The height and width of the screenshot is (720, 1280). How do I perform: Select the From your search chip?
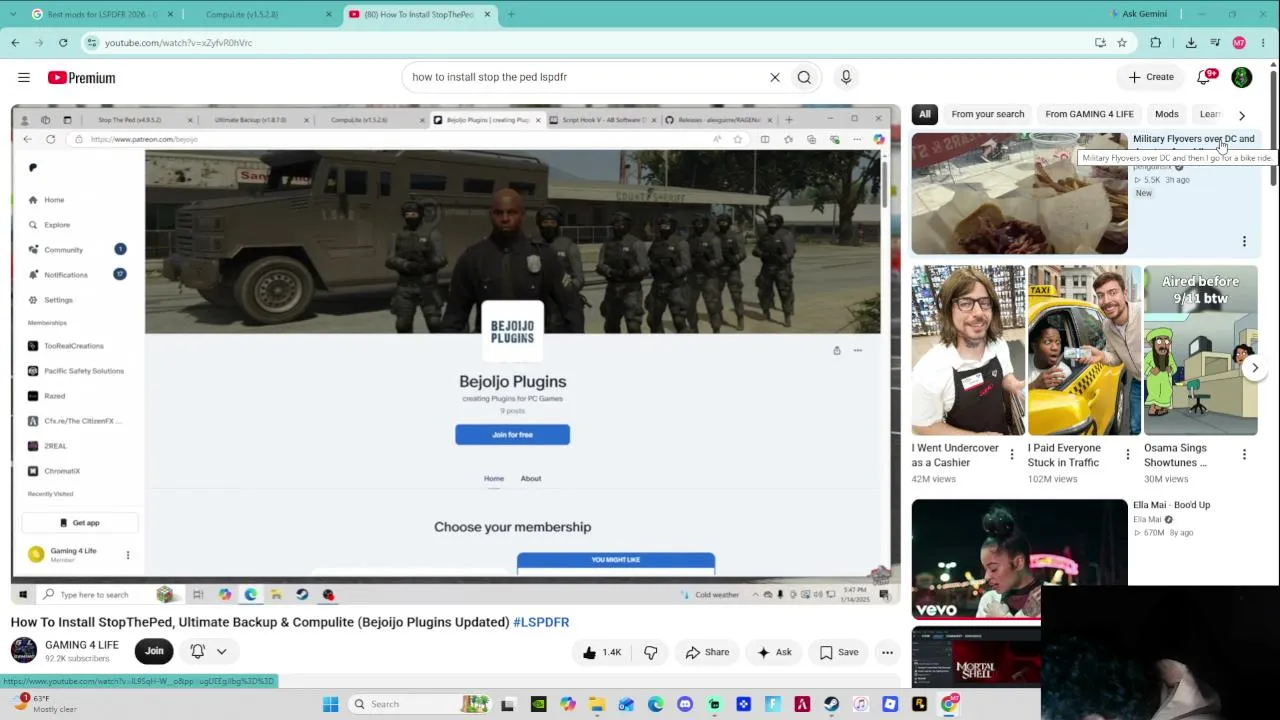988,114
